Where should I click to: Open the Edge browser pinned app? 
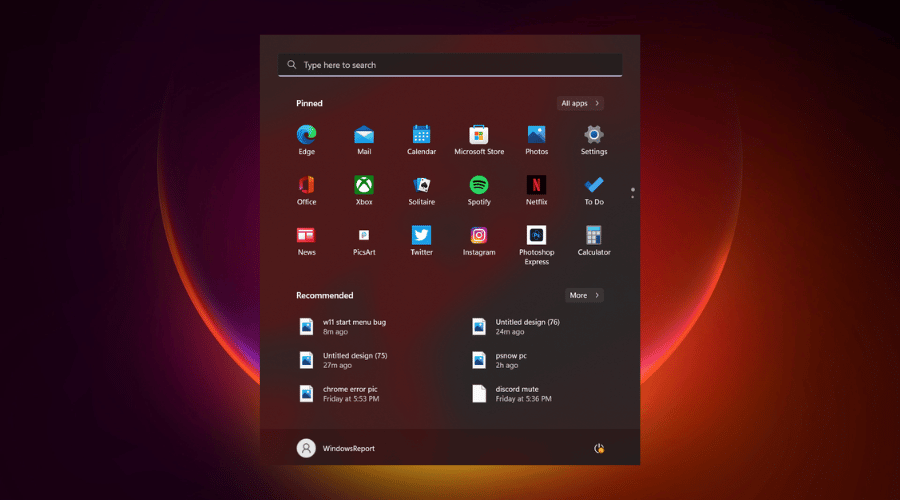(x=307, y=140)
